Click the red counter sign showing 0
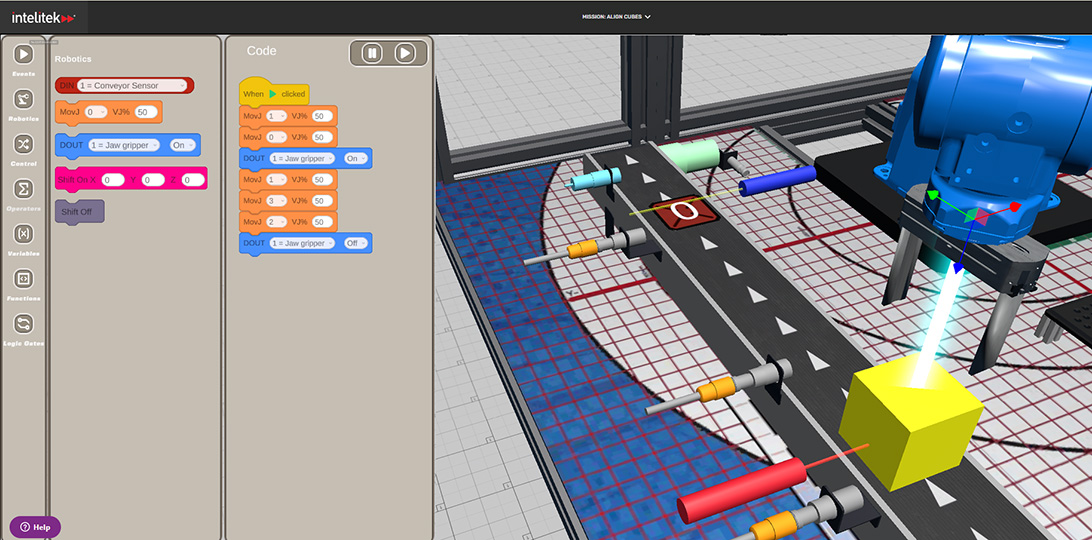This screenshot has height=540, width=1092. (x=685, y=211)
